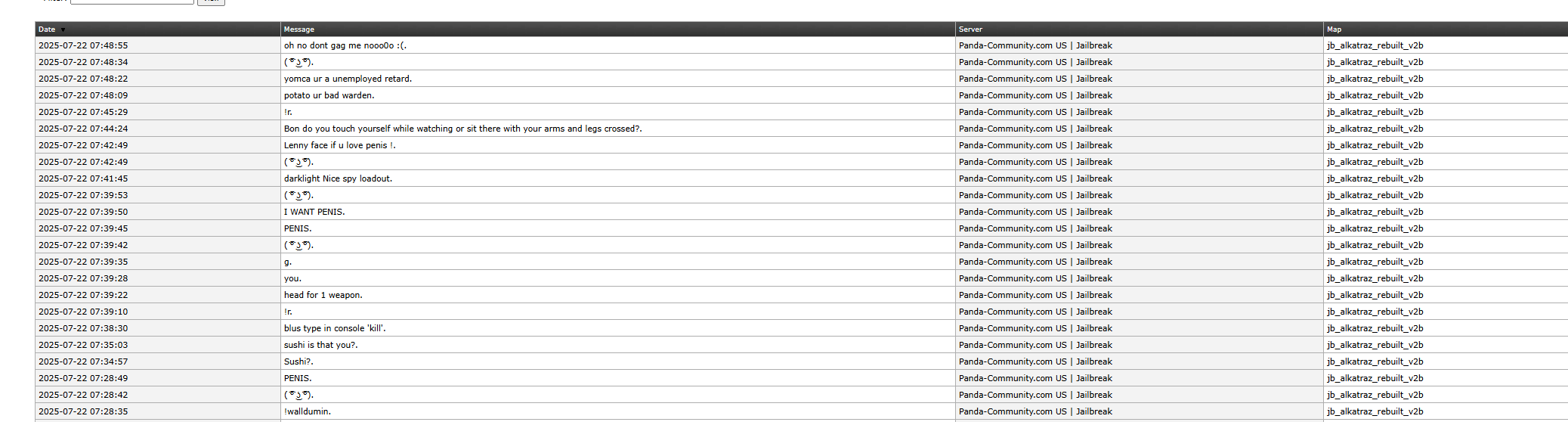Select the 'Sushi?.' message cell
This screenshot has width=1568, height=422.
tap(298, 361)
